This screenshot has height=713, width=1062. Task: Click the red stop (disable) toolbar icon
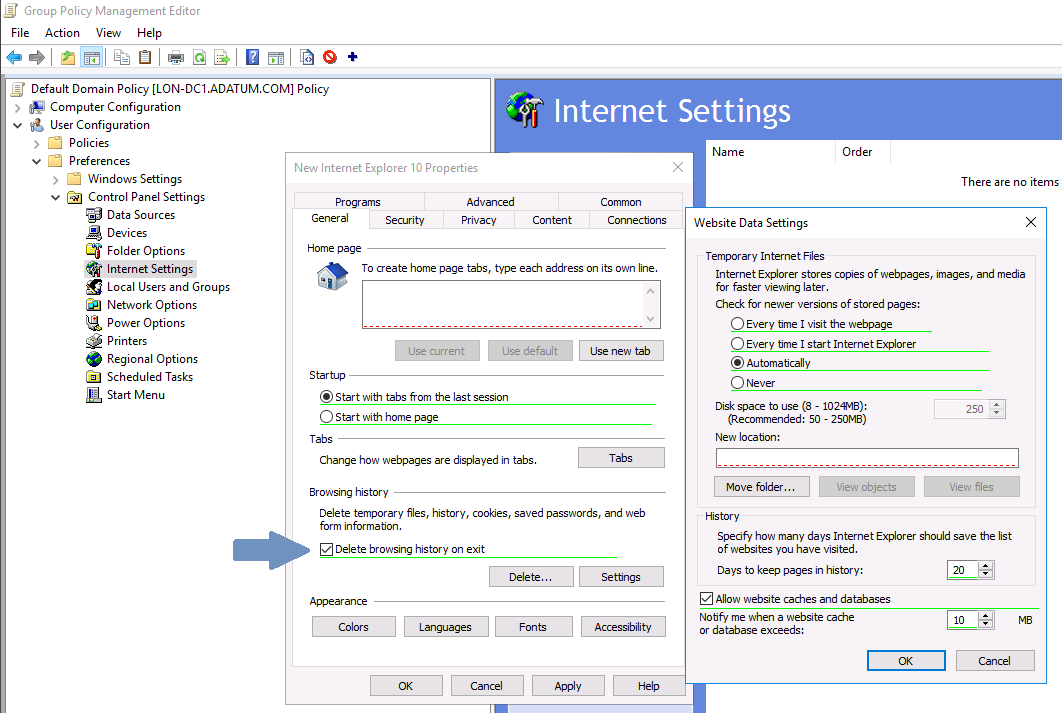pyautogui.click(x=329, y=57)
